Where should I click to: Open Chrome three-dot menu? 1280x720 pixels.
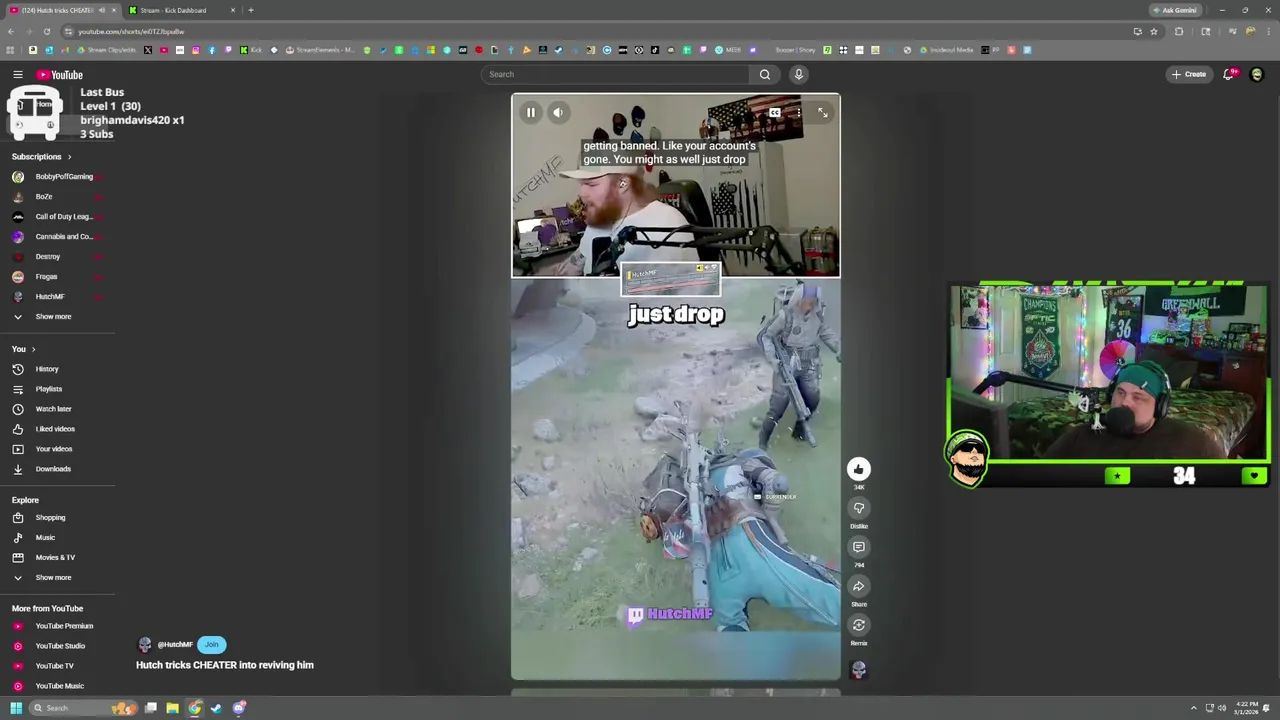[1268, 32]
